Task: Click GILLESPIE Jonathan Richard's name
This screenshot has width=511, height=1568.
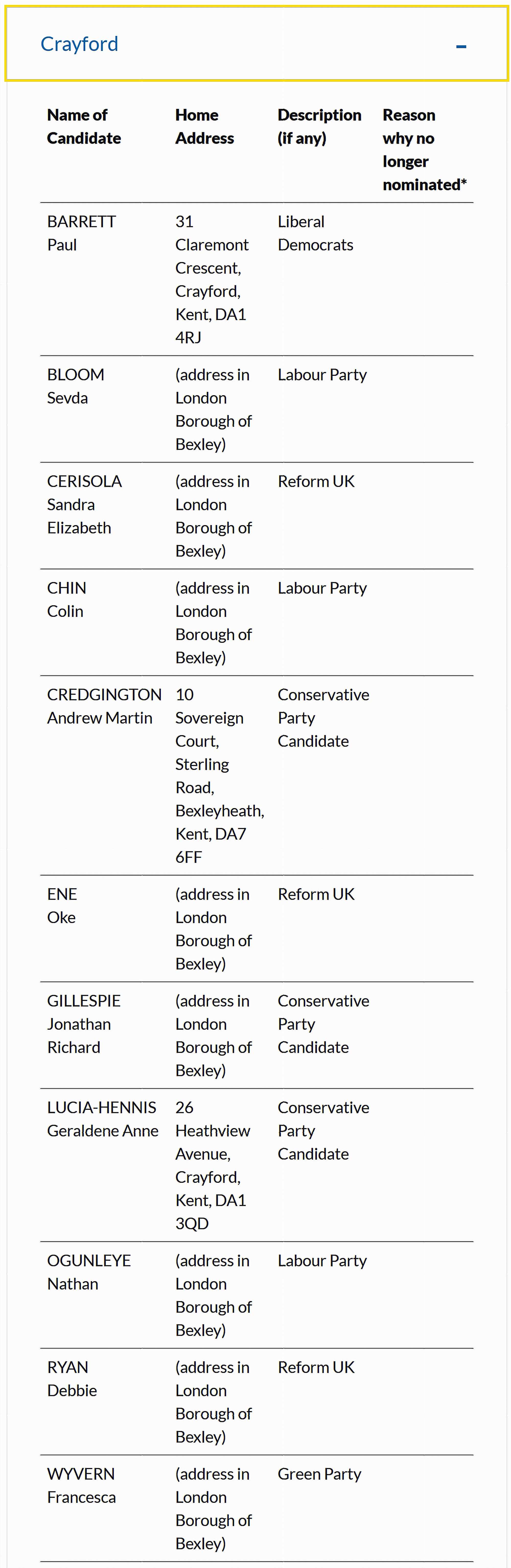Action: coord(84,1024)
